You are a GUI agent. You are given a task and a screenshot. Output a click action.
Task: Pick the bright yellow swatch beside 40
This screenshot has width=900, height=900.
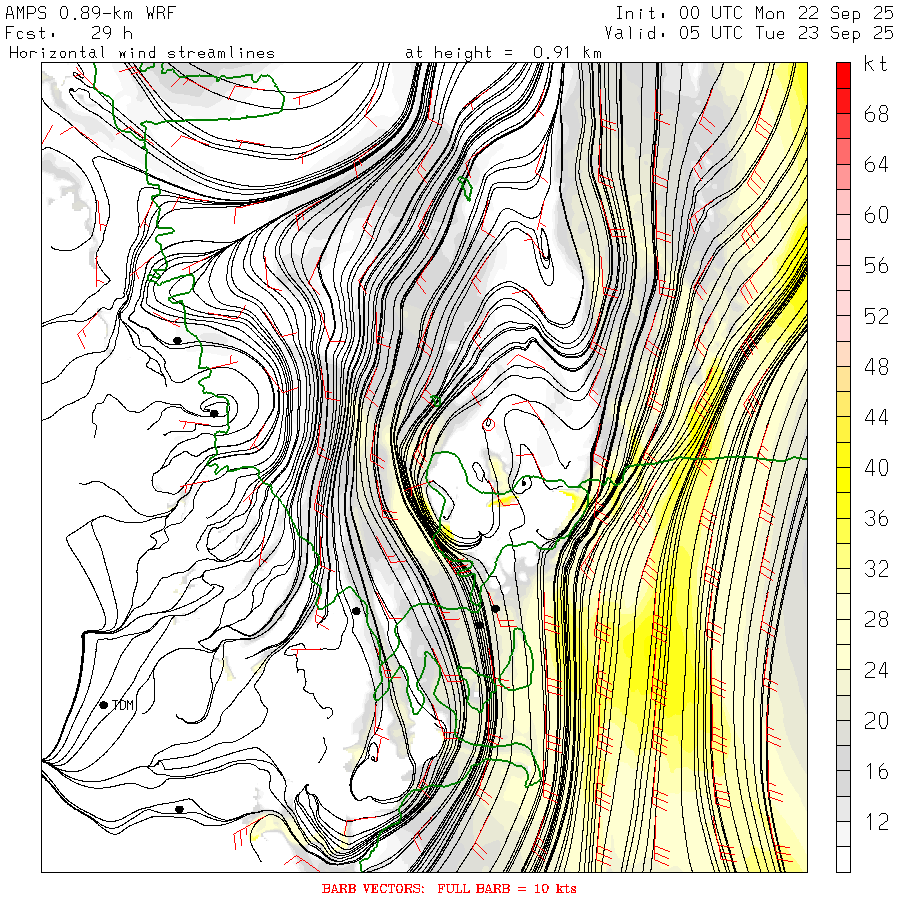click(x=843, y=480)
